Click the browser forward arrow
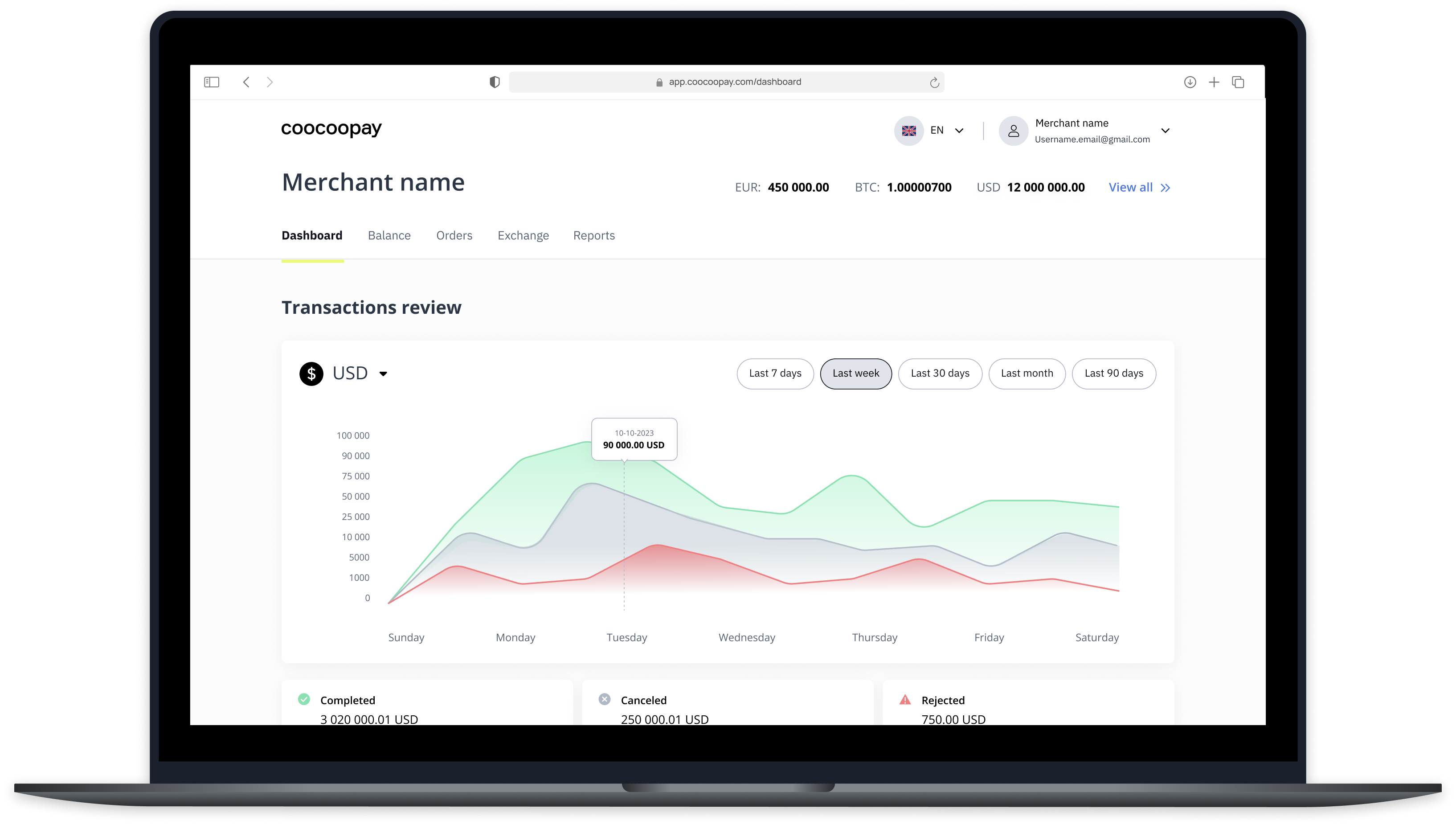Viewport: 1456px width, 825px height. pos(270,82)
